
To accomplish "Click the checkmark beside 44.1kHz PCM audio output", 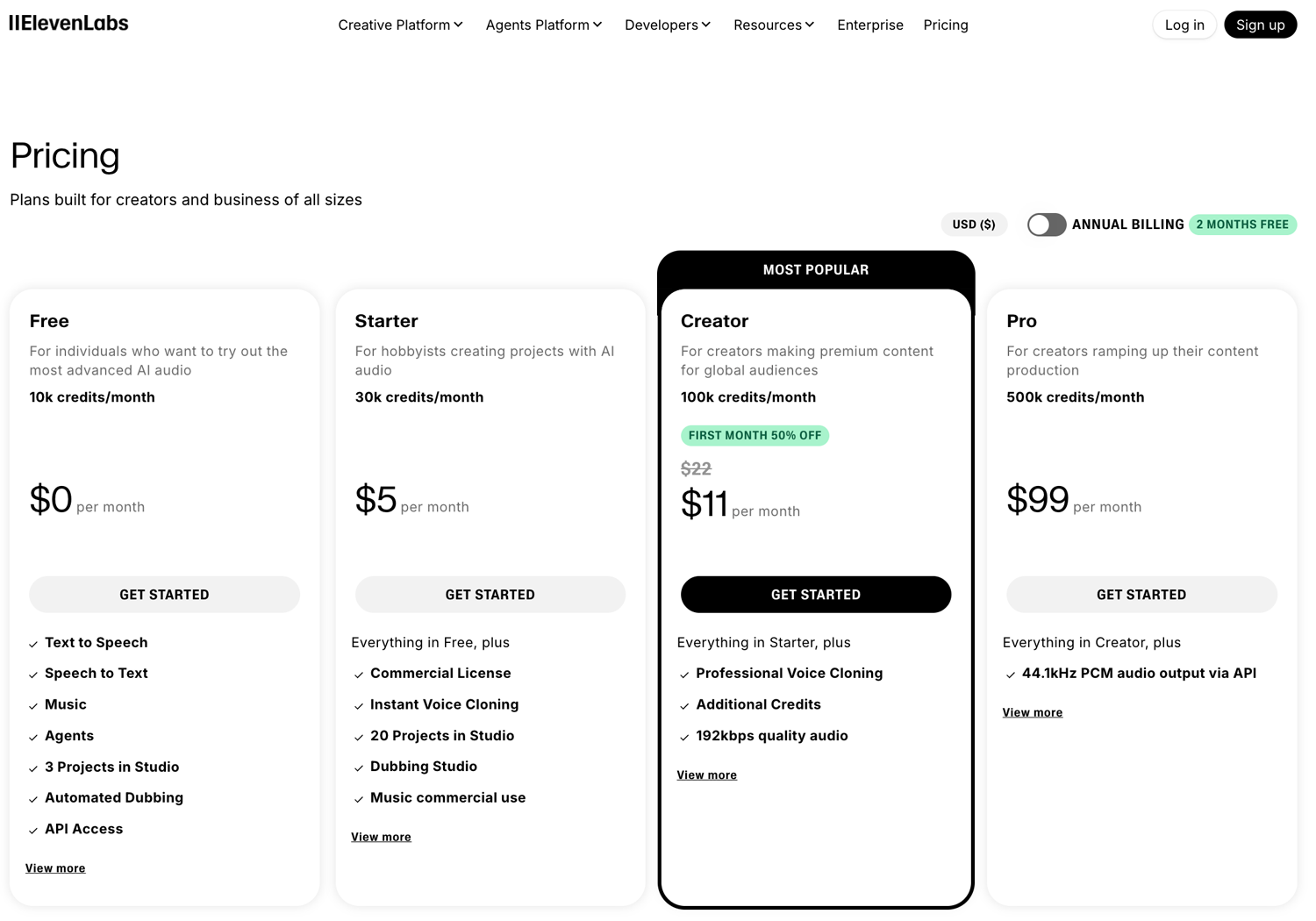I will point(1011,674).
